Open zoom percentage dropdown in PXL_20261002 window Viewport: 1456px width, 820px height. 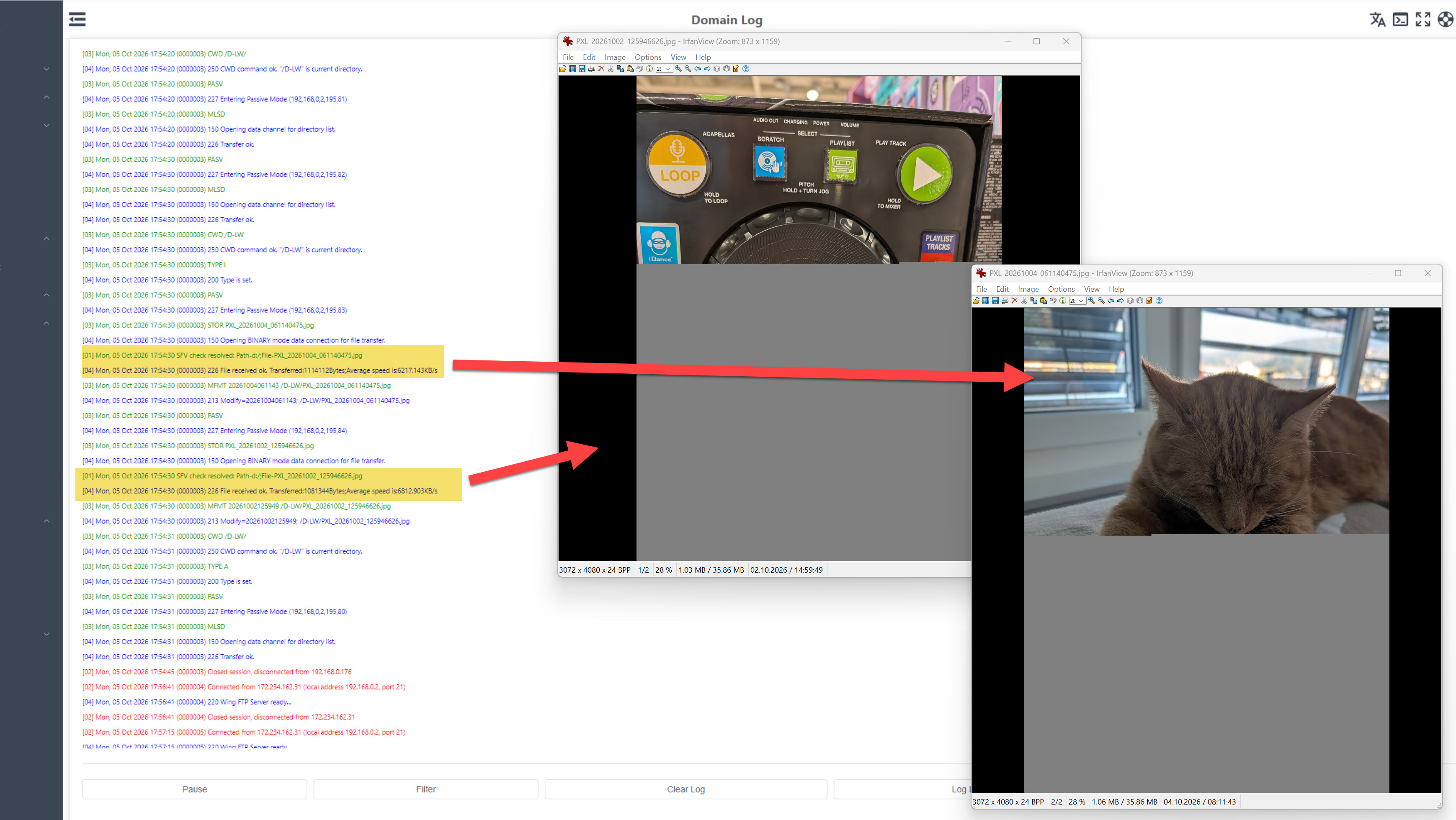(x=667, y=69)
